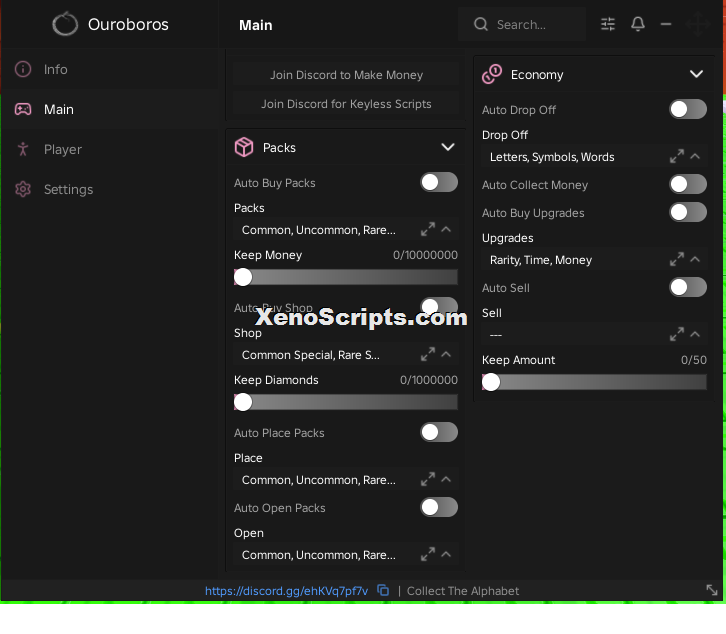The width and height of the screenshot is (726, 634).
Task: Collapse the Economy section chevron
Action: [696, 74]
